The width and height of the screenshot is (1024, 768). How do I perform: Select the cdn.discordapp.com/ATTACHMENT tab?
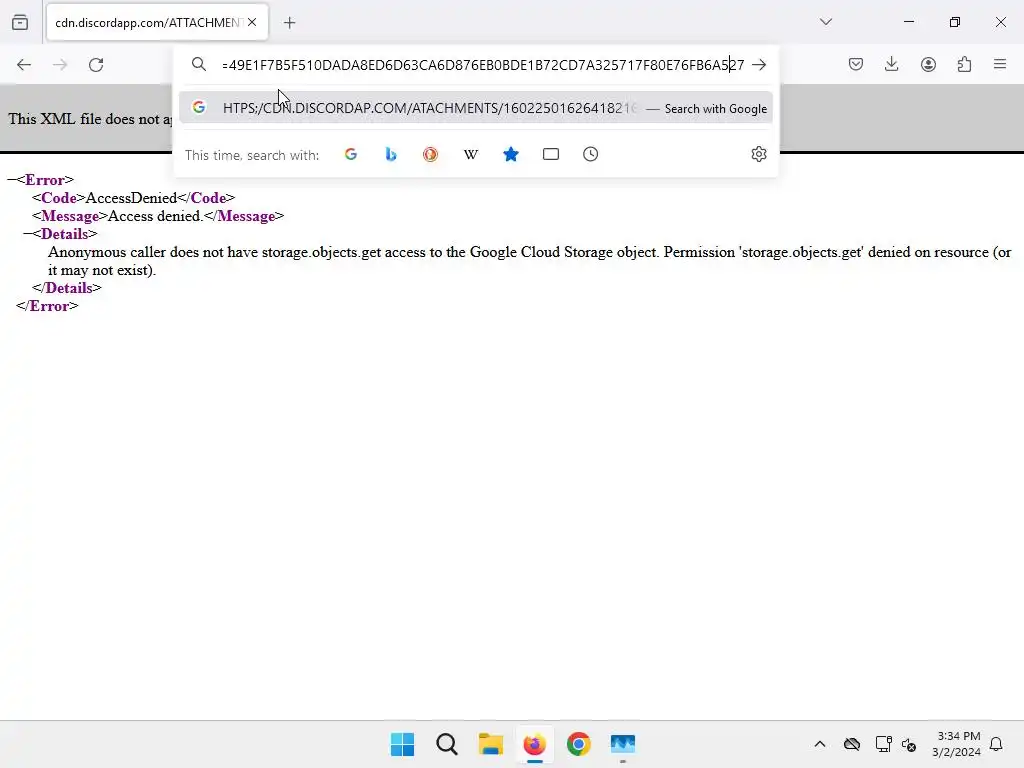click(x=157, y=22)
